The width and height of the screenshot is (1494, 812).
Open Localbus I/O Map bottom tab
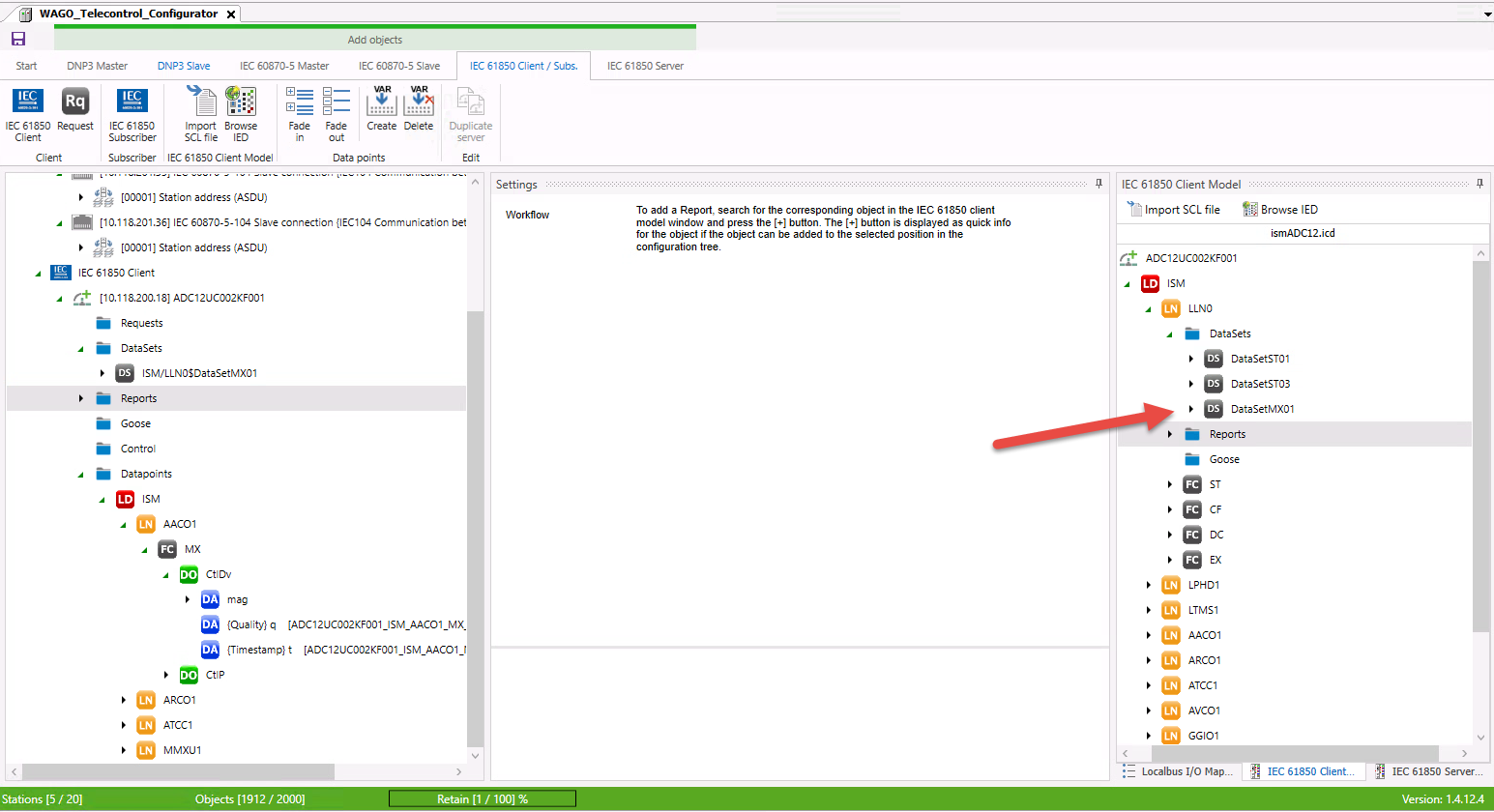tap(1179, 771)
